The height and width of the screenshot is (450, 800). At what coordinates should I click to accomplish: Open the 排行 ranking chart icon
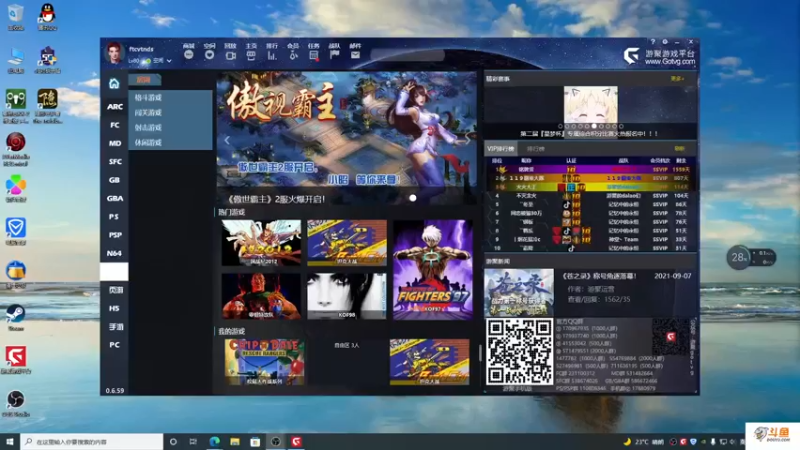pos(272,55)
